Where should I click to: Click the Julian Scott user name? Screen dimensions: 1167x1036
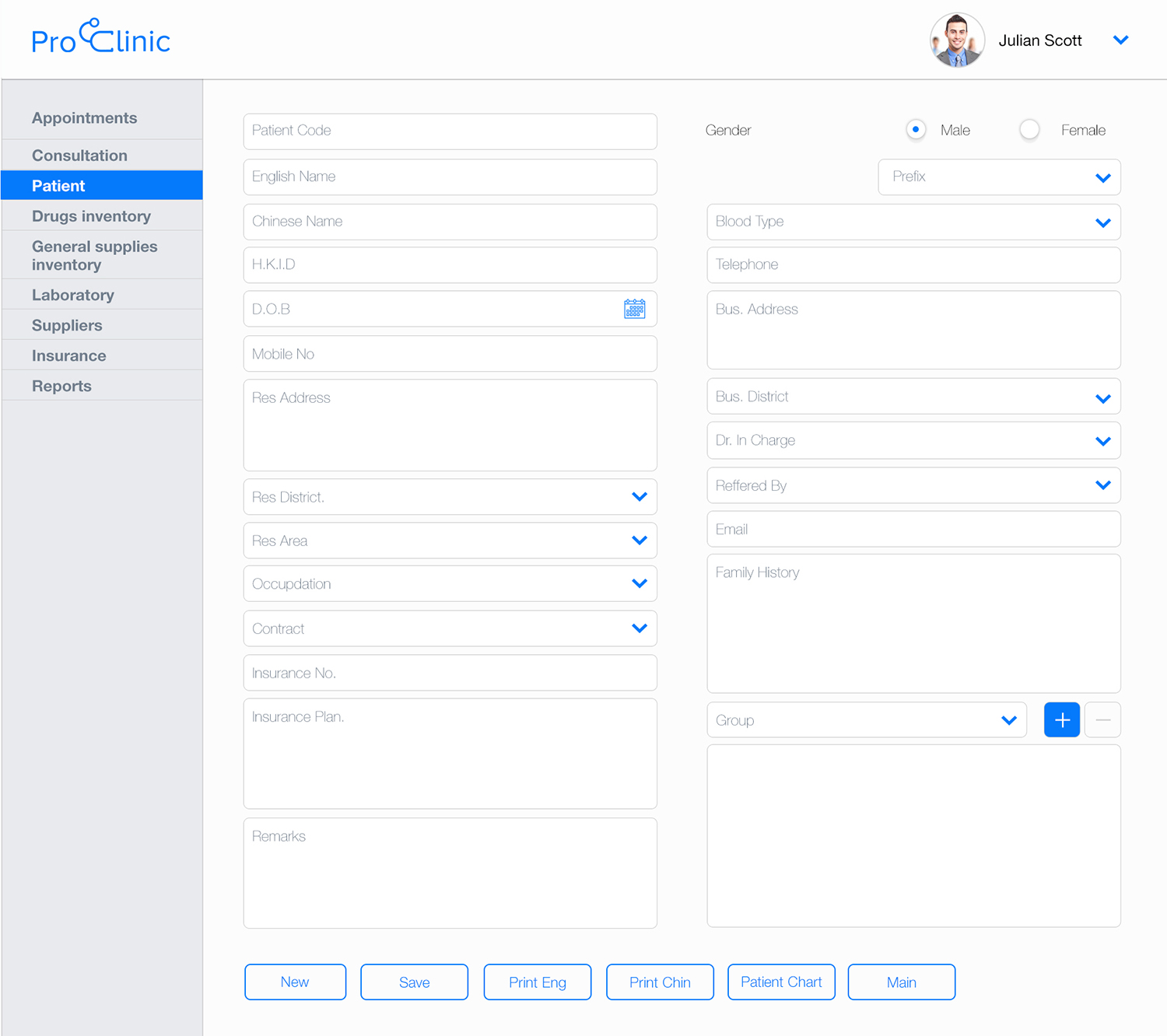tap(1040, 40)
